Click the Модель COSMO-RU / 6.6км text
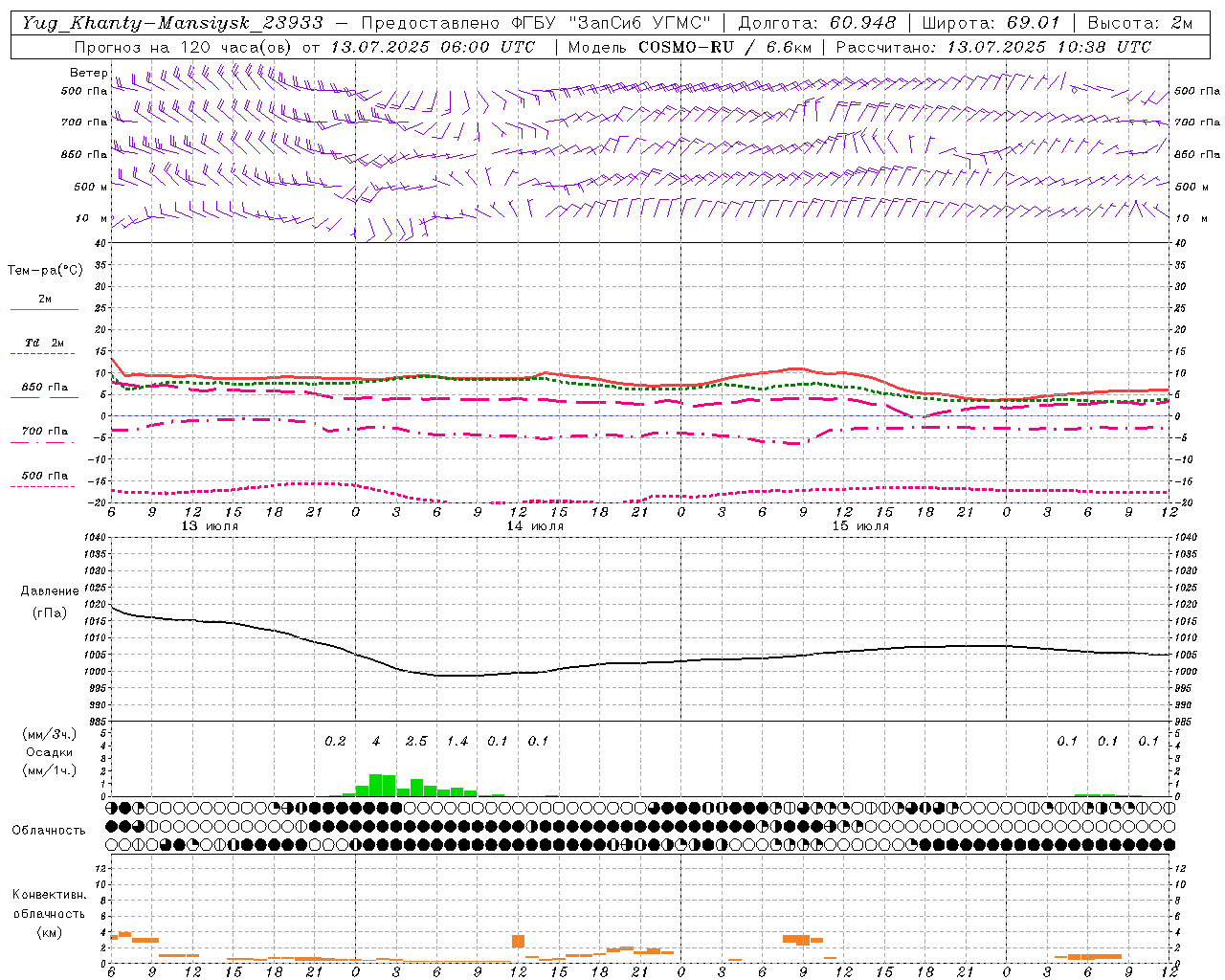This screenshot has width=1225, height=980. (x=690, y=47)
